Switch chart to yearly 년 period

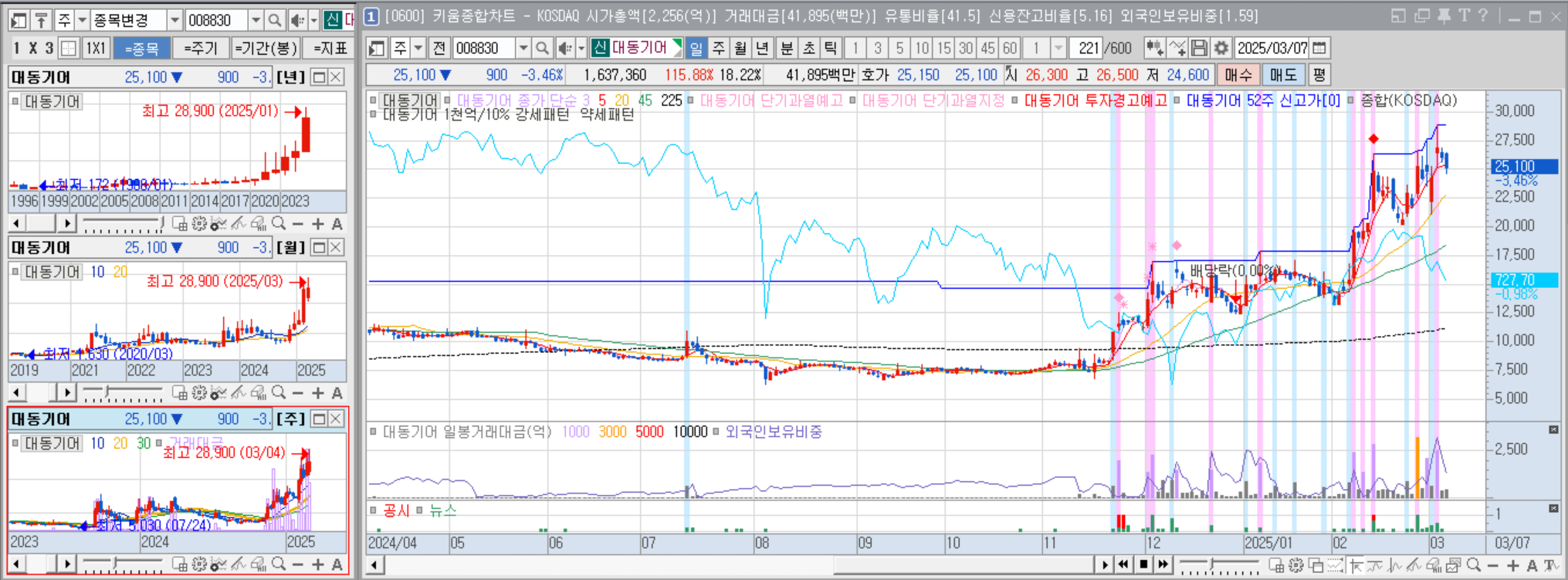coord(762,48)
